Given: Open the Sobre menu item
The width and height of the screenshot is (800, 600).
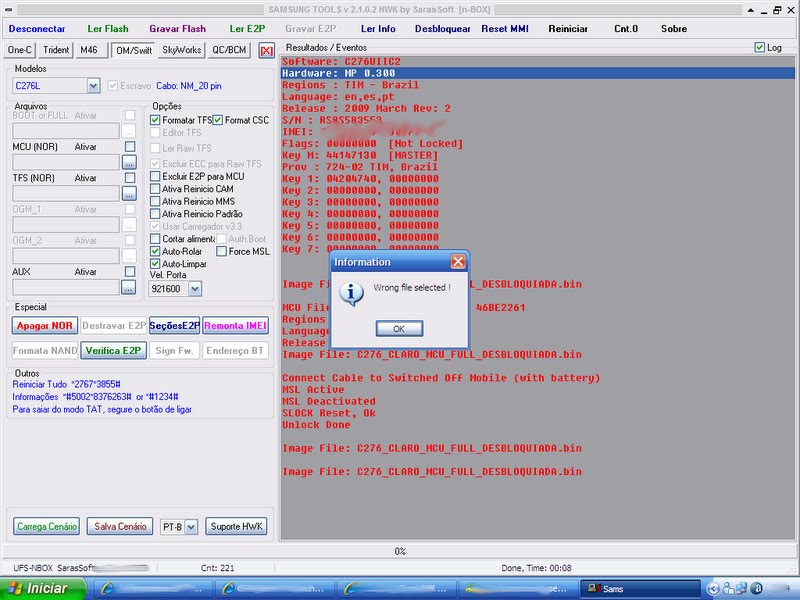Looking at the screenshot, I should pos(674,29).
